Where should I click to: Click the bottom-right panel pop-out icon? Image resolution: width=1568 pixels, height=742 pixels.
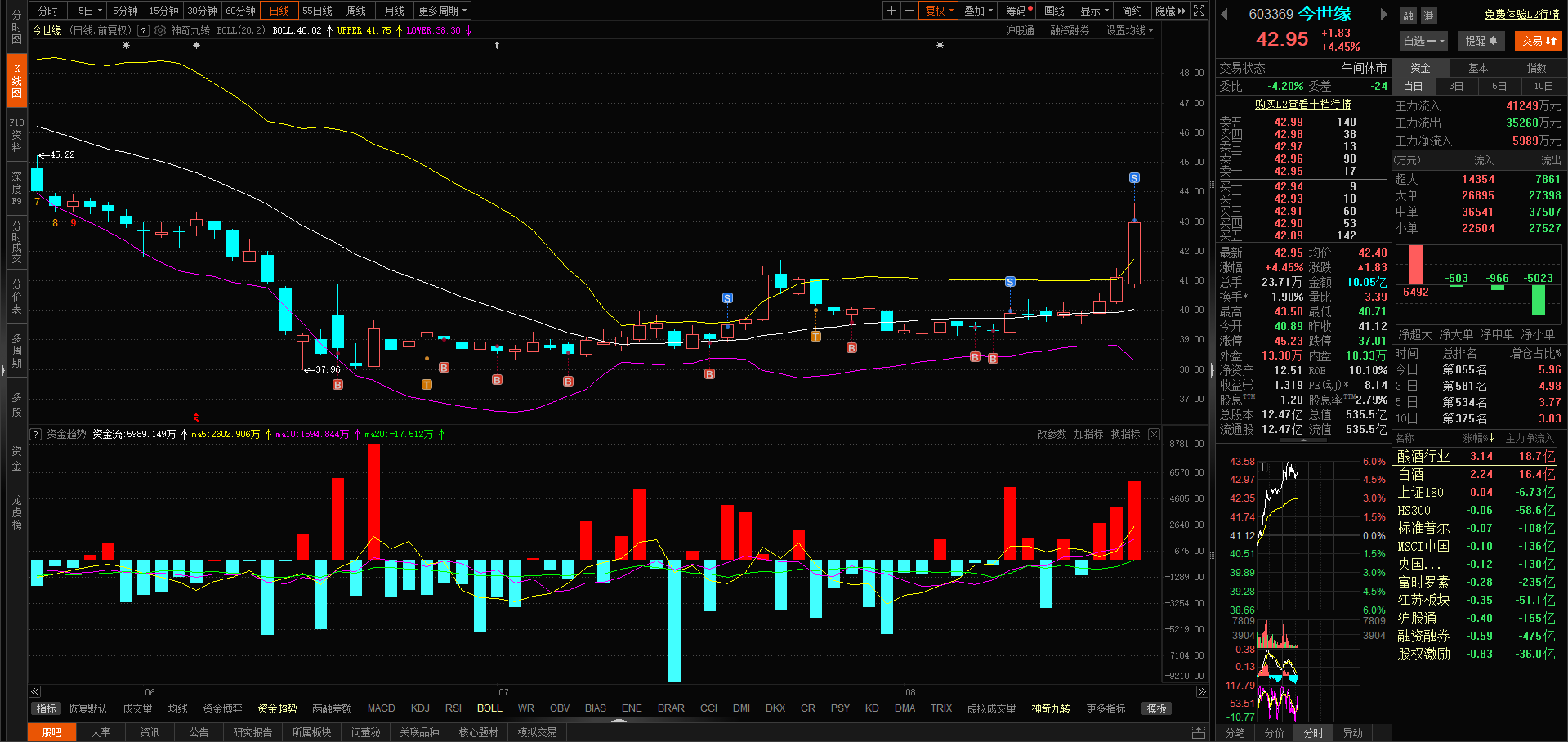coord(1199,731)
